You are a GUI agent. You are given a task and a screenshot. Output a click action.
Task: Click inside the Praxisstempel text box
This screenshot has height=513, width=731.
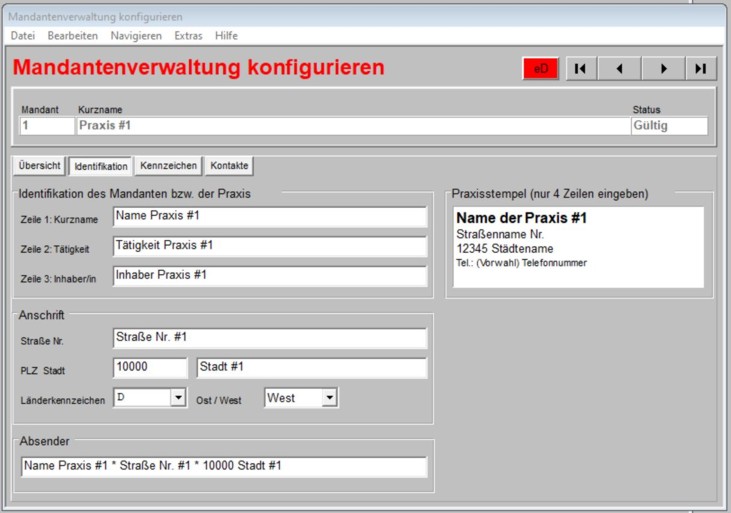coord(578,247)
